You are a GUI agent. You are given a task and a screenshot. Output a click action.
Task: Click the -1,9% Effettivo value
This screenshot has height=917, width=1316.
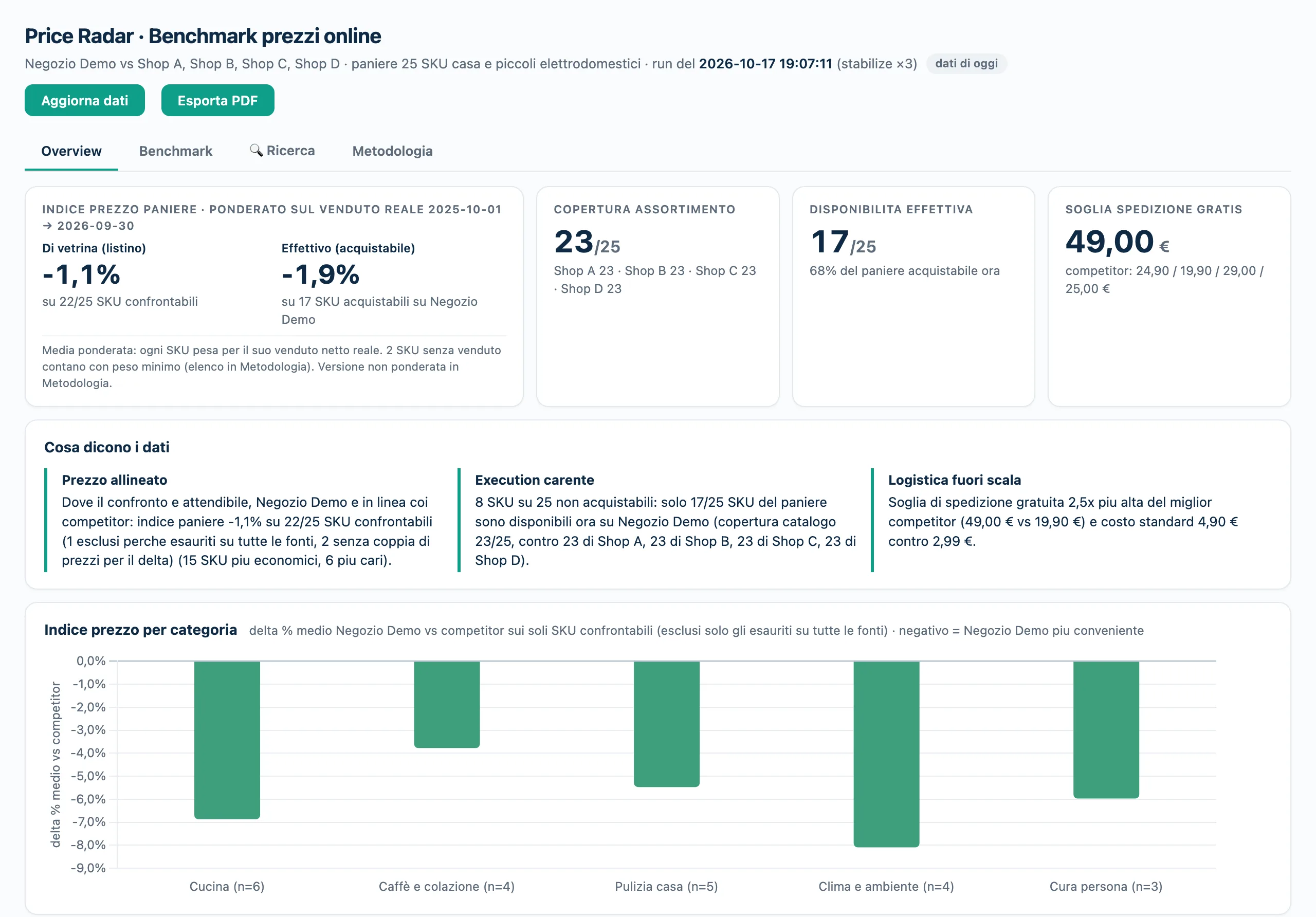(x=320, y=274)
